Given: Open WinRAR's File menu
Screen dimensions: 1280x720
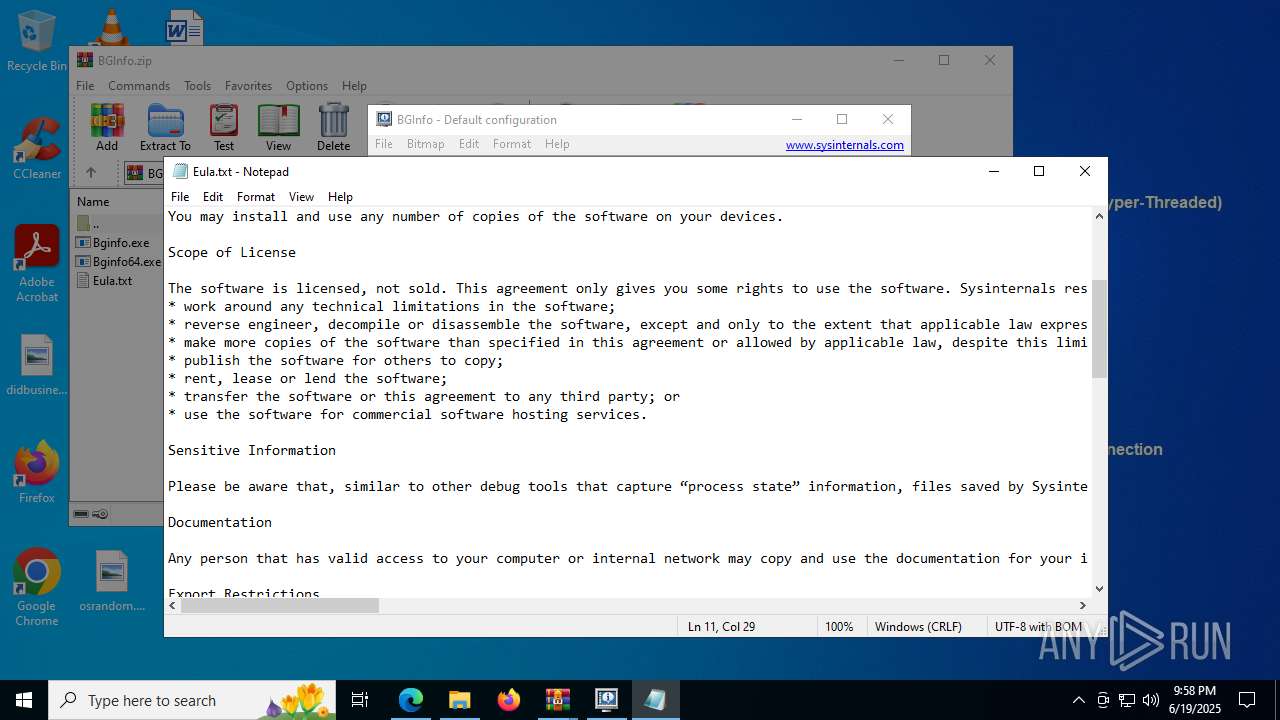Looking at the screenshot, I should [x=86, y=86].
